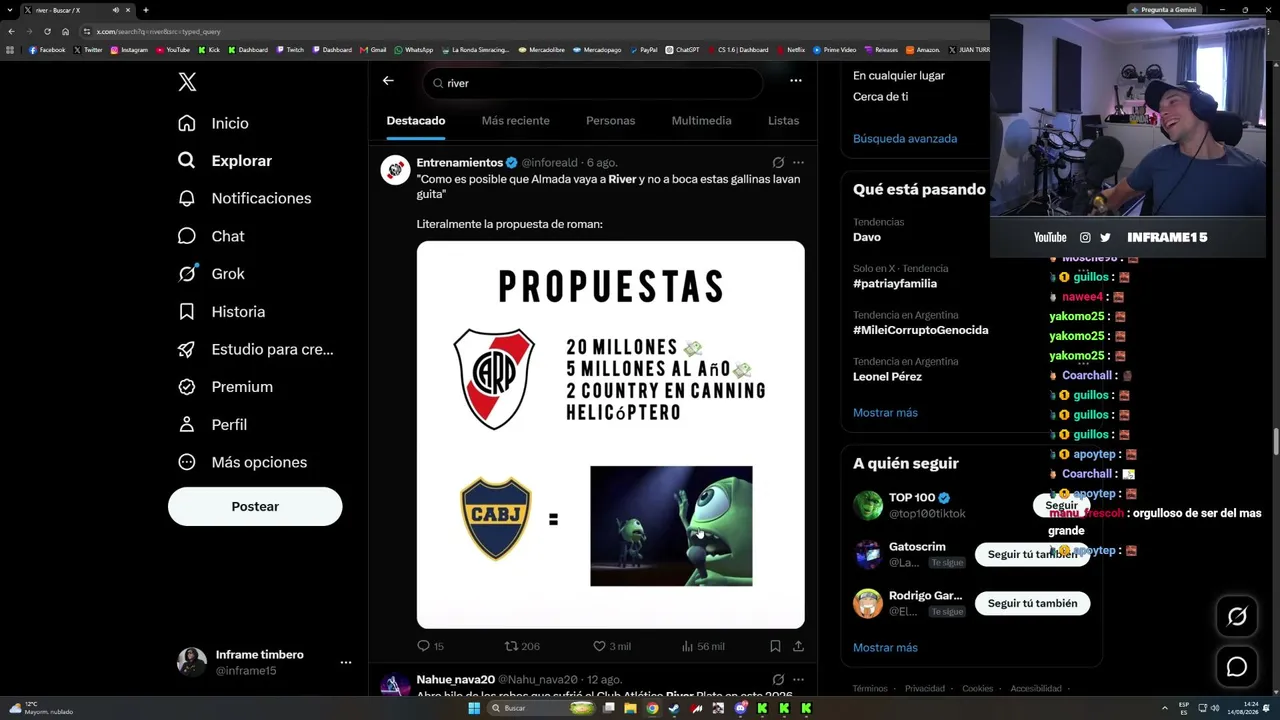
Task: Select the 'En cualquier lugar' filter
Action: 899,75
